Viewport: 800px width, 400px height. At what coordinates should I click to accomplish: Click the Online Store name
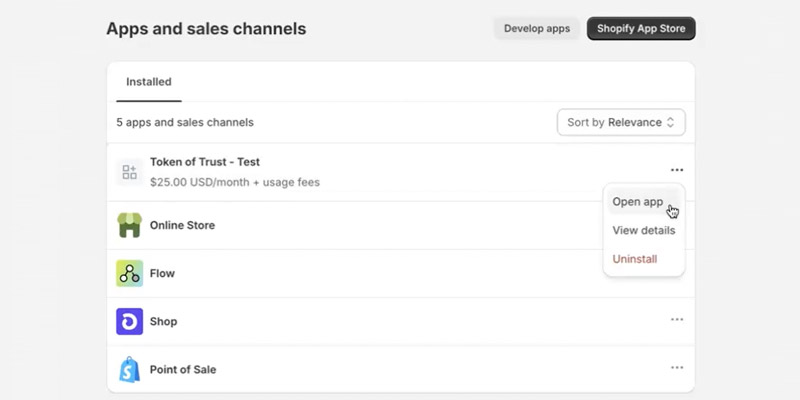(182, 225)
